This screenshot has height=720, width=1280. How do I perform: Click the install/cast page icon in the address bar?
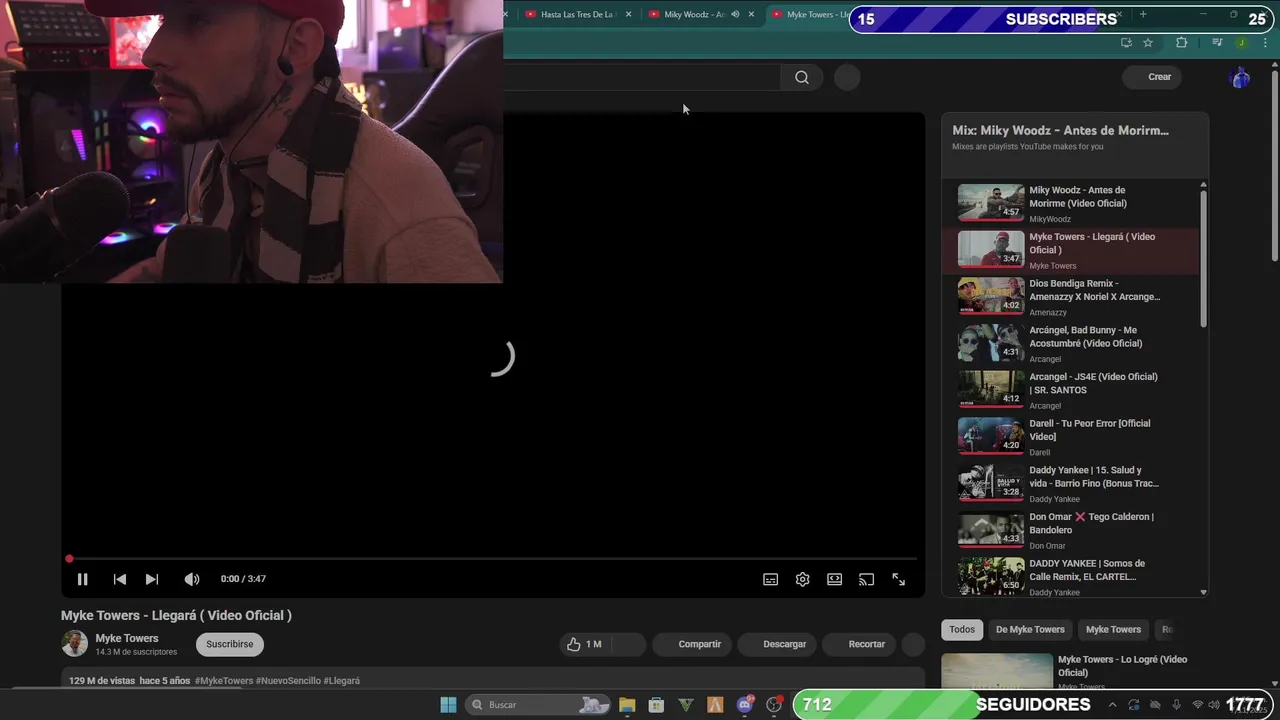[1126, 43]
